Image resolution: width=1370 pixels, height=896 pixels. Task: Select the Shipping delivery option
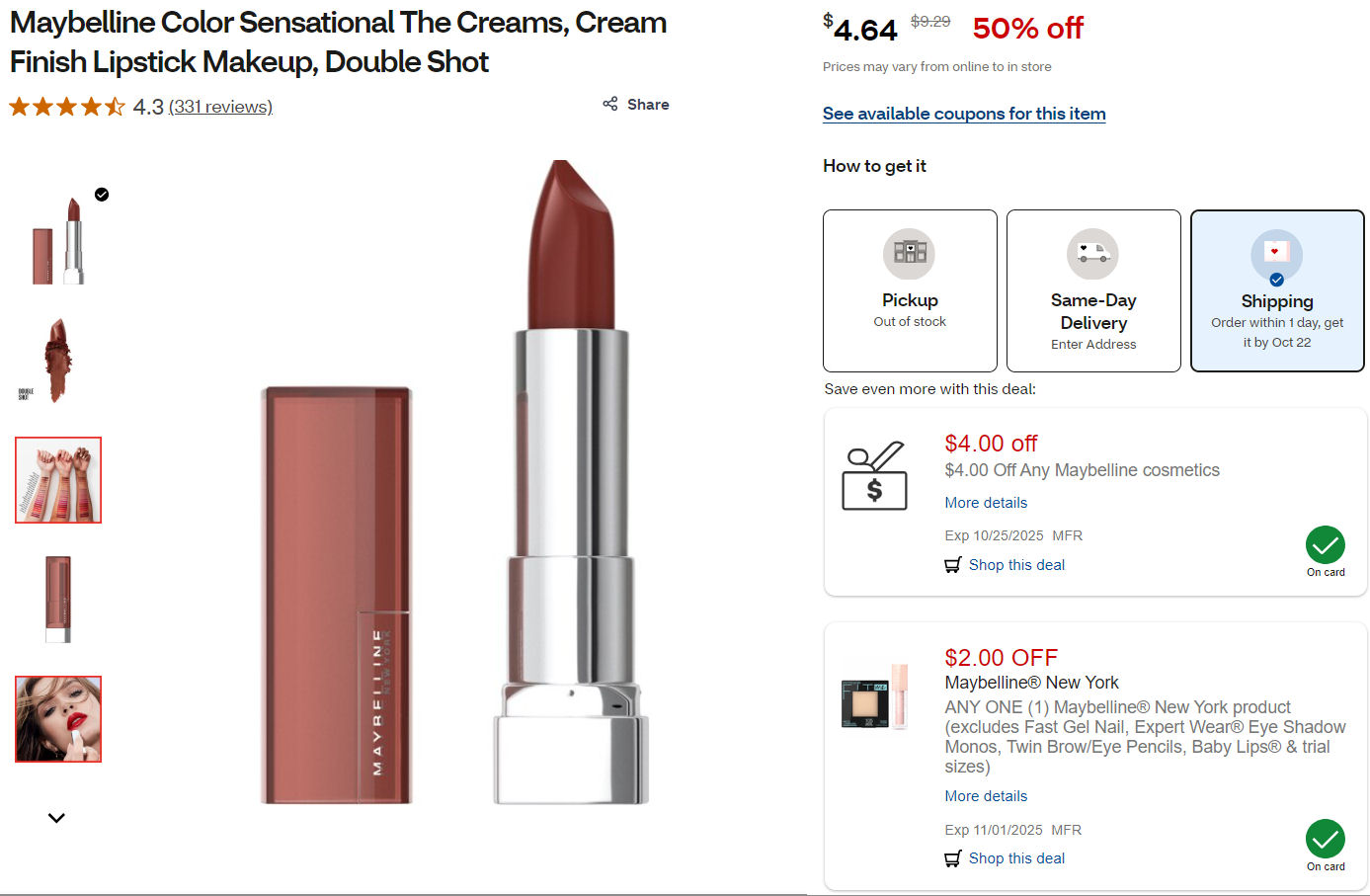1276,291
